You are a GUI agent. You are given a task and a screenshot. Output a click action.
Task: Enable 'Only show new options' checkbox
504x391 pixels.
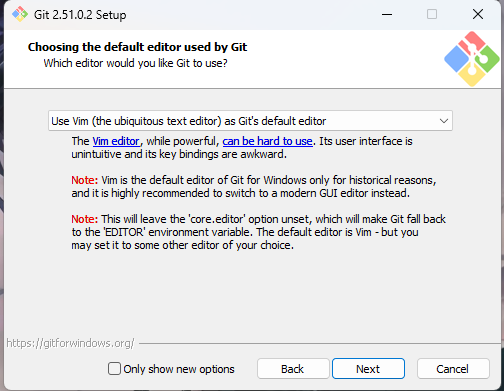point(114,369)
